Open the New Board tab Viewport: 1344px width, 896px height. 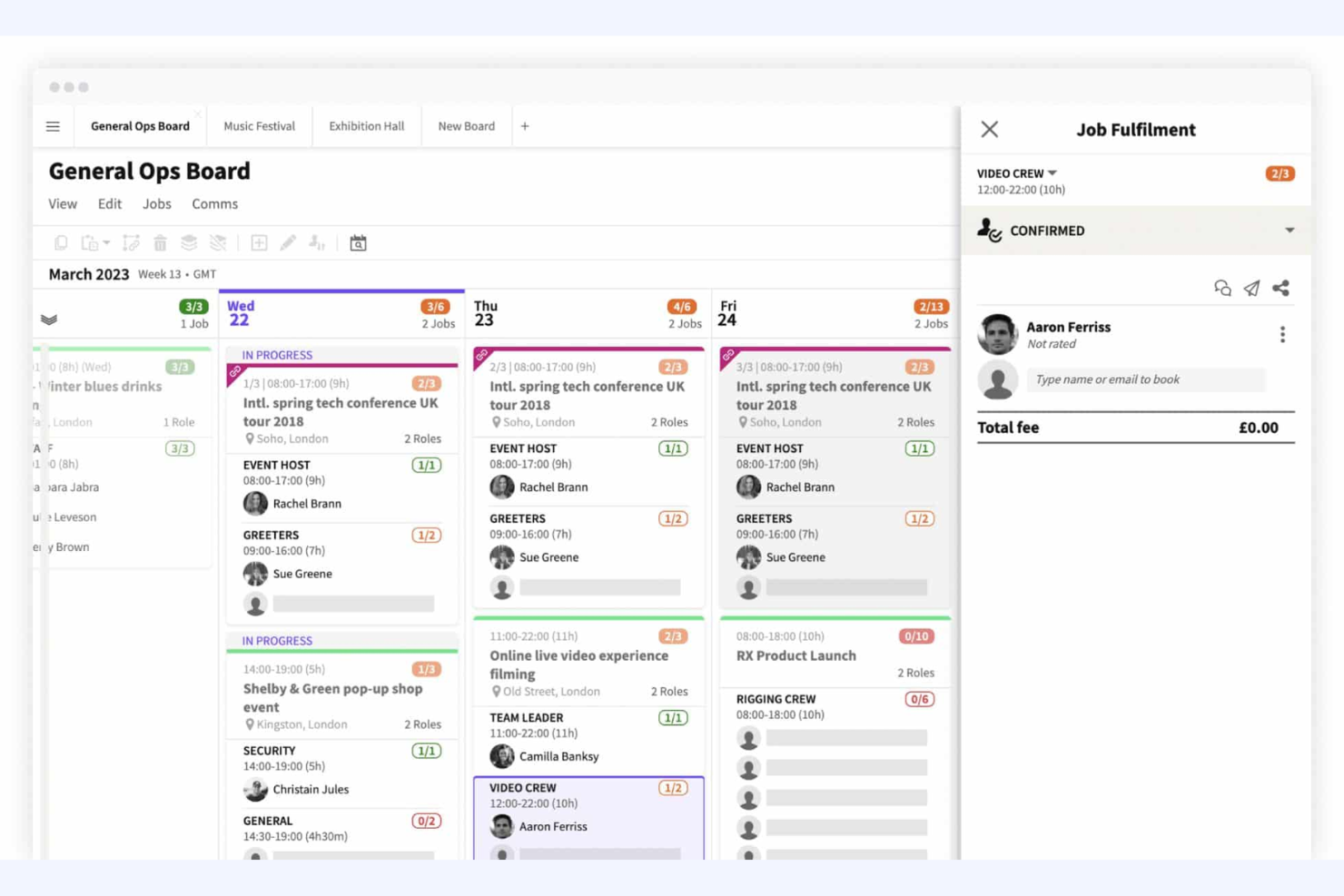pyautogui.click(x=466, y=126)
